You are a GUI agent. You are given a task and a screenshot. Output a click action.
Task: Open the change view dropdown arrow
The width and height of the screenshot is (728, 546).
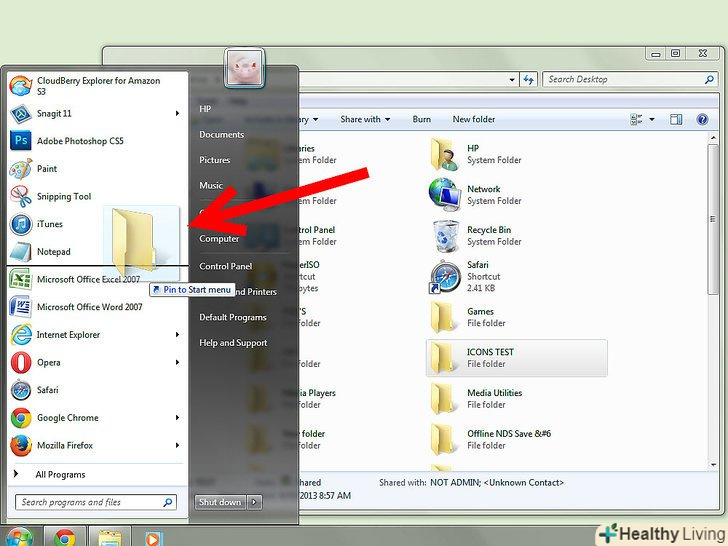click(x=652, y=119)
